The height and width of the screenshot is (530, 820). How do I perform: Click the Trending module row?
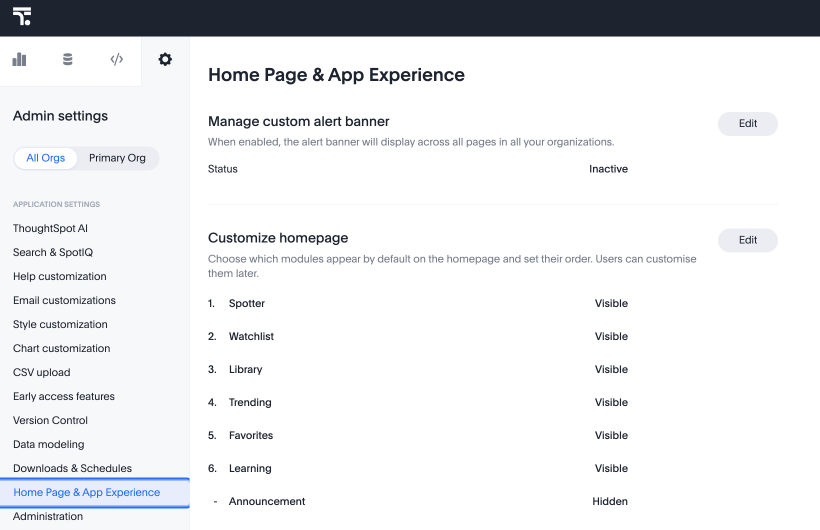[x=418, y=402]
